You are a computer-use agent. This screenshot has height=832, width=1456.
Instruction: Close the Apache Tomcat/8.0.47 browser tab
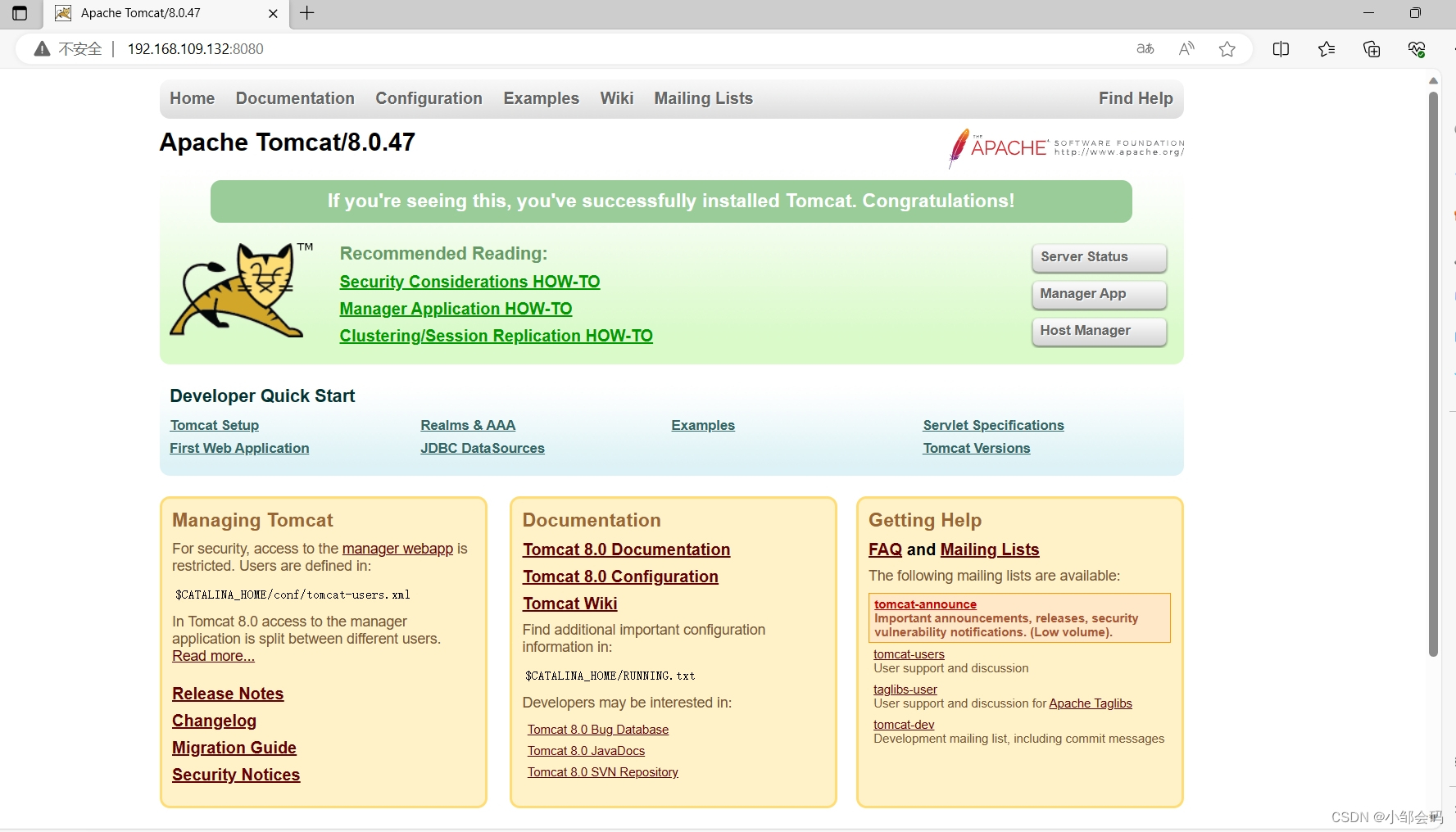273,13
